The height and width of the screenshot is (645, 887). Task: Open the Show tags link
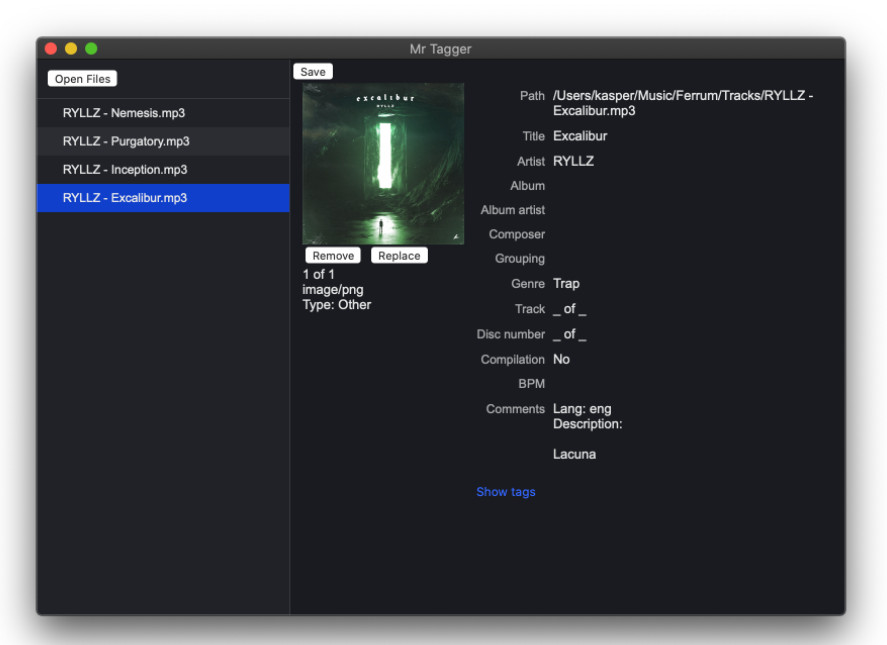pos(505,492)
